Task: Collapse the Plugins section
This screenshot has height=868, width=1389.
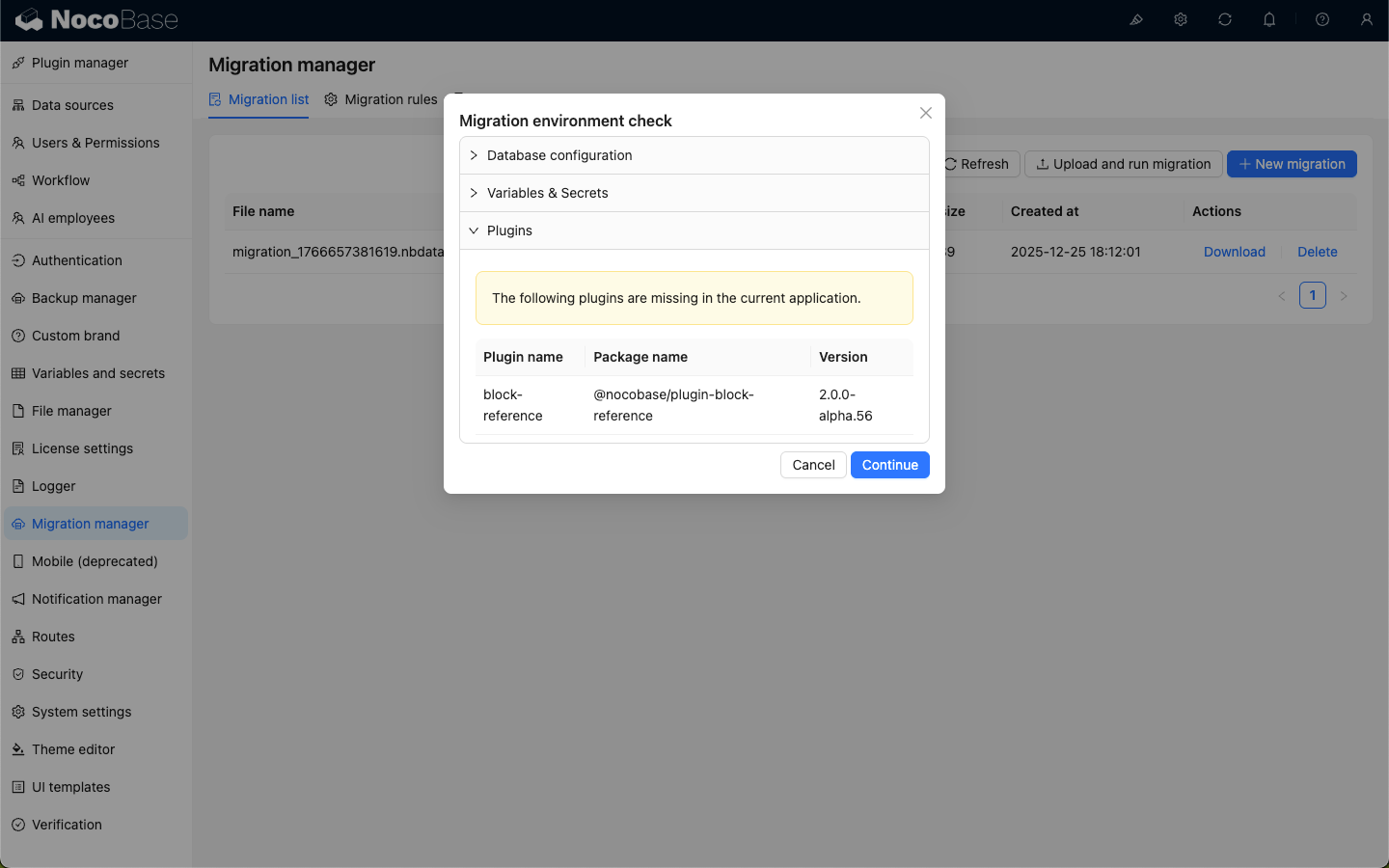Action: pyautogui.click(x=509, y=231)
